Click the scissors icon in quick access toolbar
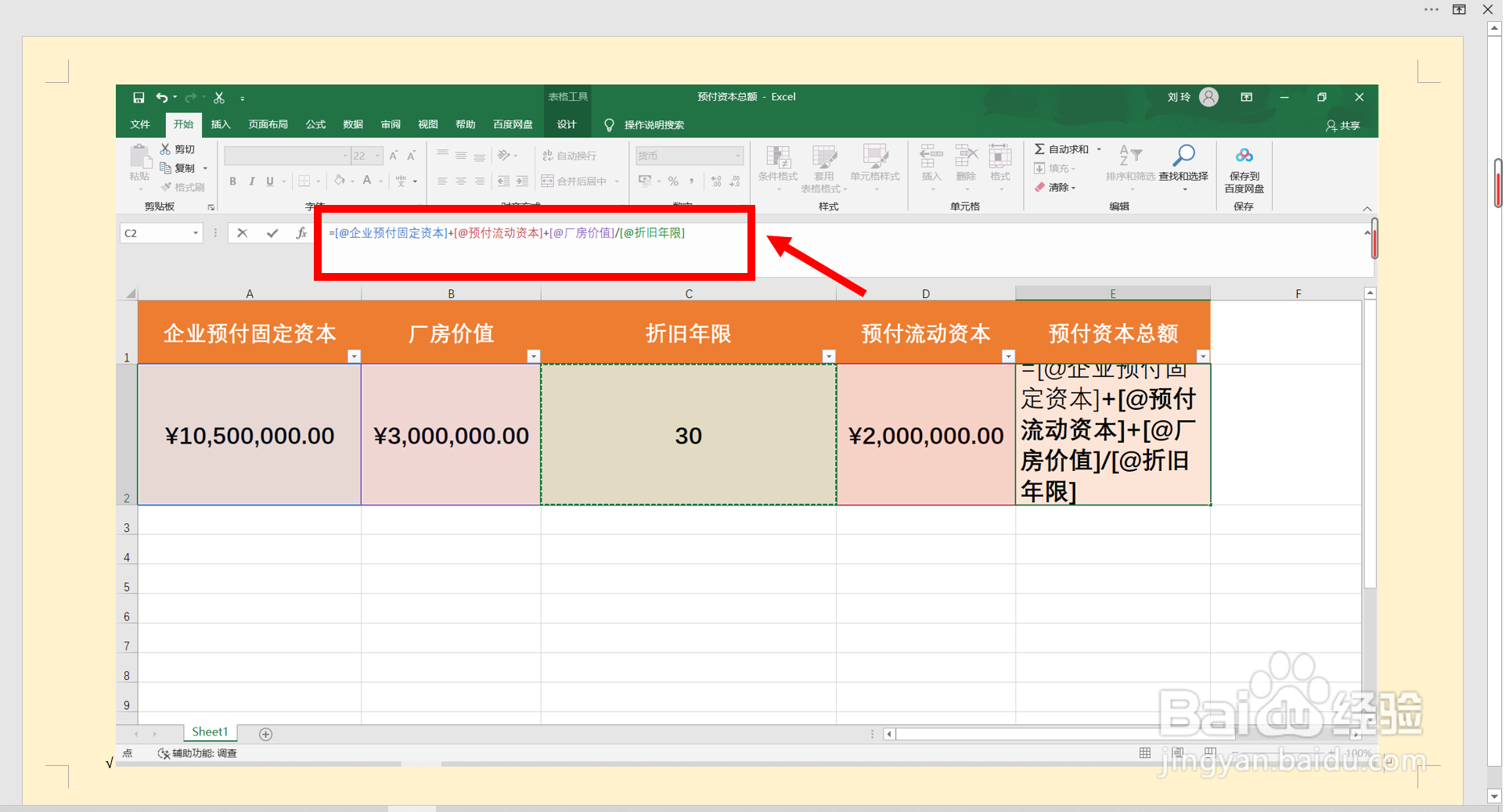The width and height of the screenshot is (1509, 812). (219, 98)
